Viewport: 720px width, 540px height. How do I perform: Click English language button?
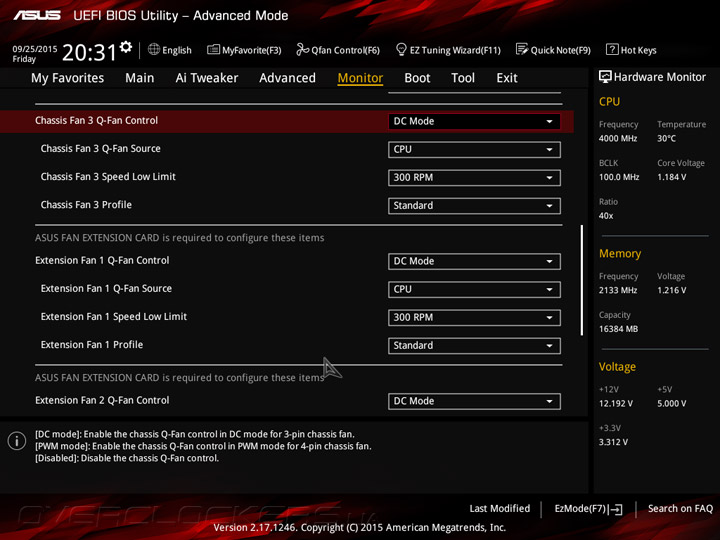170,50
